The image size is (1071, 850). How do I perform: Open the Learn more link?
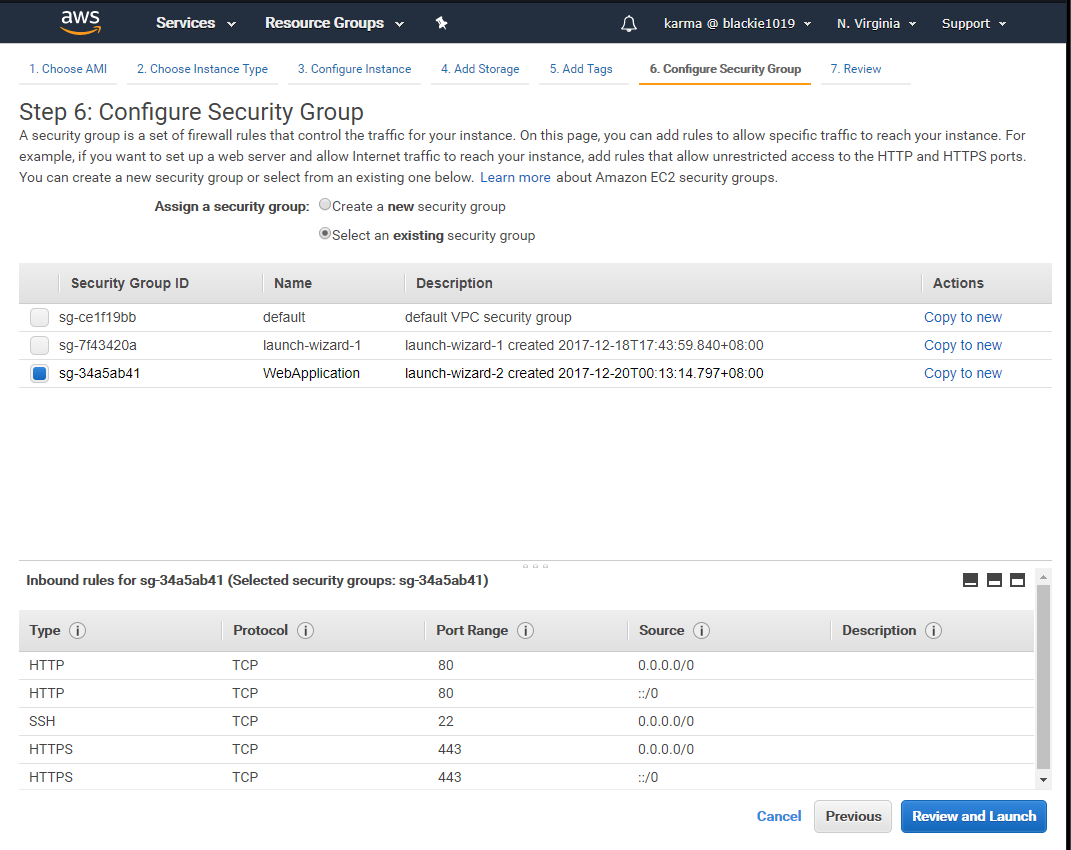point(515,177)
